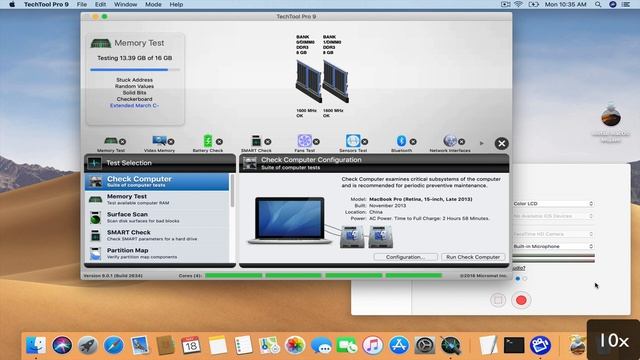Click the Bluetooth queue icon
The height and width of the screenshot is (360, 640).
[x=401, y=141]
